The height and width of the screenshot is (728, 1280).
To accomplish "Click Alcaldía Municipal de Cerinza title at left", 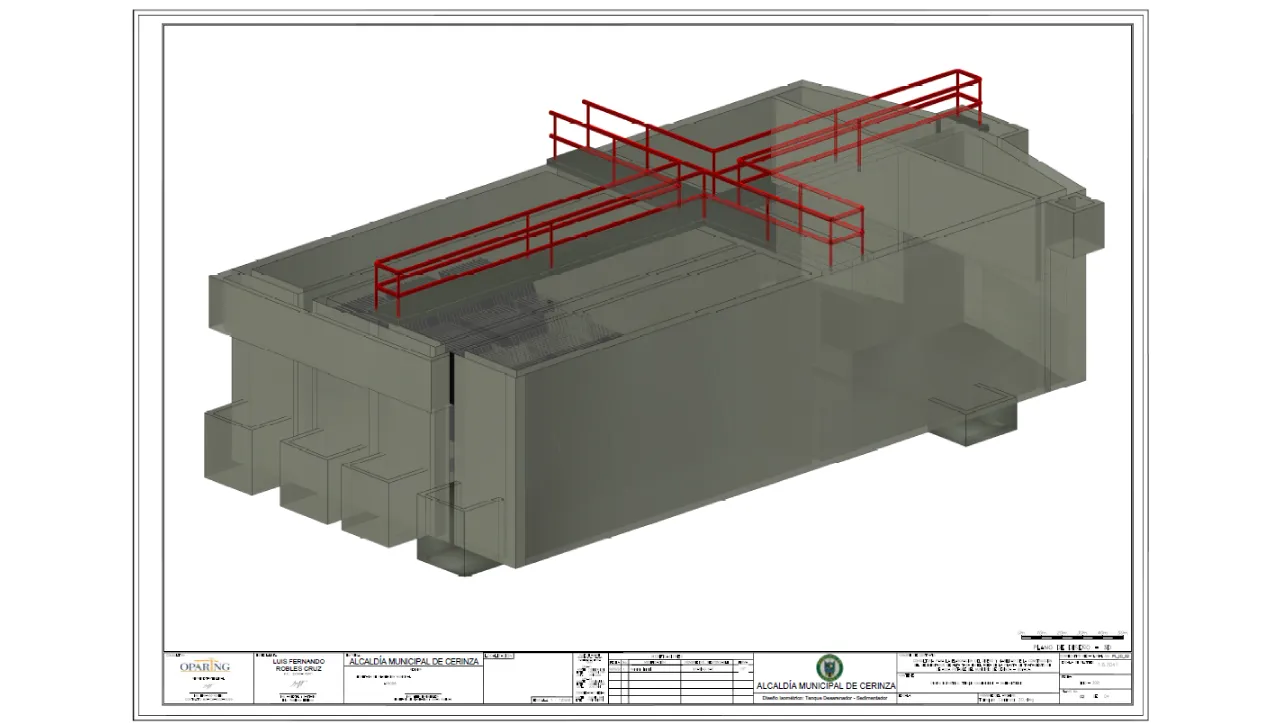I will (413, 661).
